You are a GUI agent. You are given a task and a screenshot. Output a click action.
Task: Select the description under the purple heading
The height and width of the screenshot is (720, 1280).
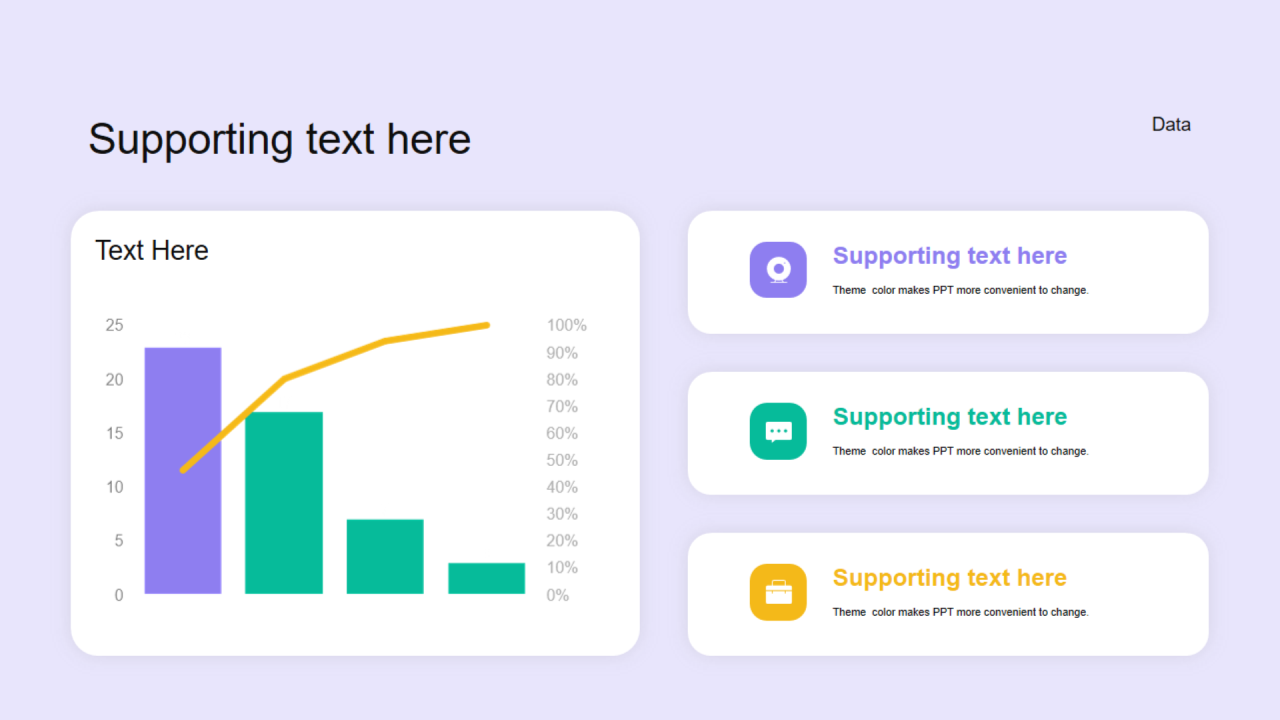click(x=960, y=290)
